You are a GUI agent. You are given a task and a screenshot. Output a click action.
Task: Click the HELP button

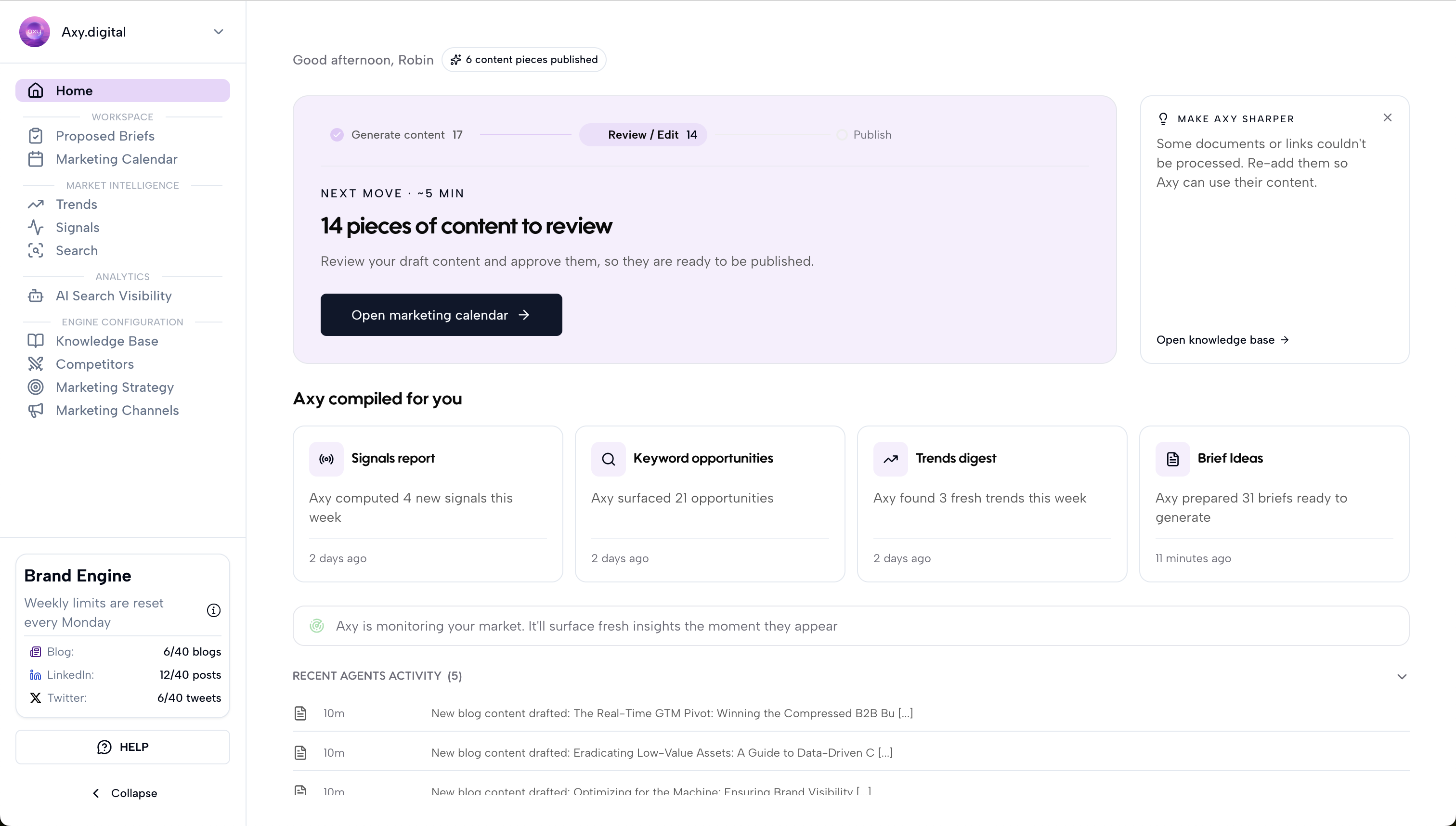123,747
